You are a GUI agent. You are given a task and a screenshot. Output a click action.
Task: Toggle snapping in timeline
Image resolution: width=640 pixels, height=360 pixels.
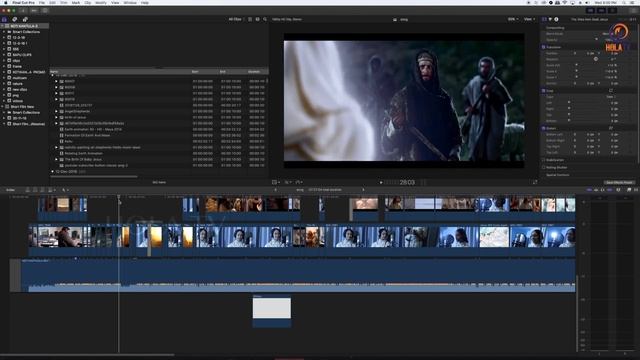[610, 190]
